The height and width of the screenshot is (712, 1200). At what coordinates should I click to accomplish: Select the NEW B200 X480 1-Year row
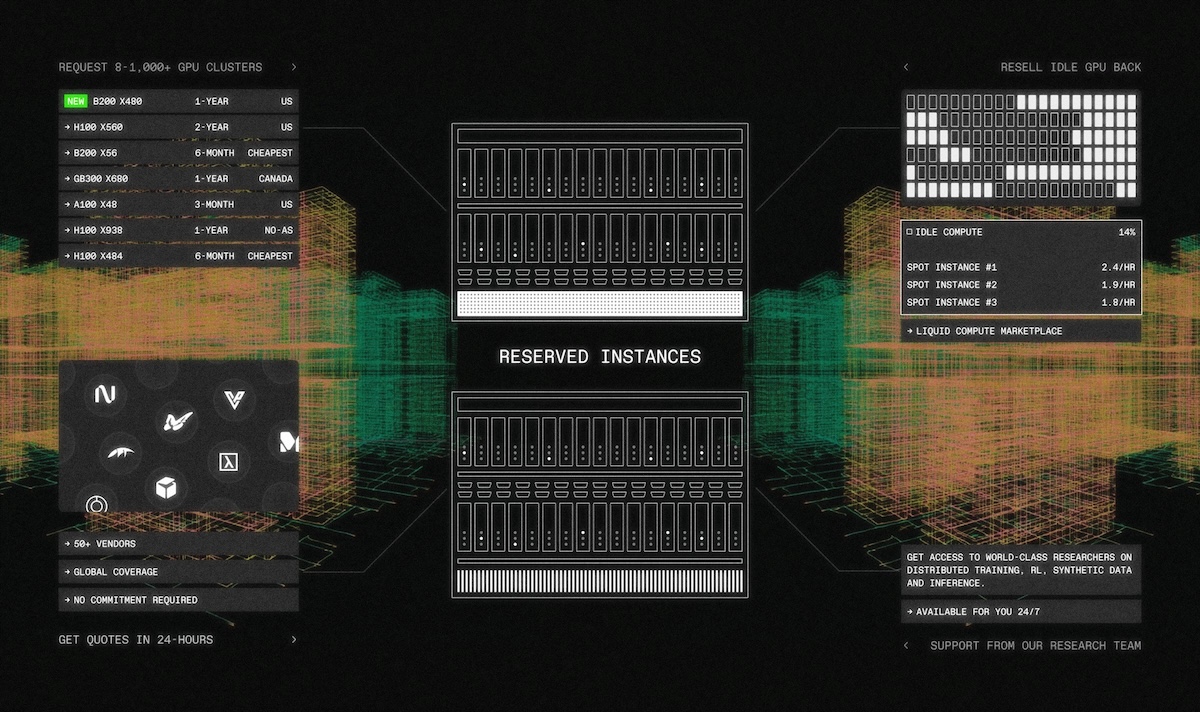click(x=178, y=101)
